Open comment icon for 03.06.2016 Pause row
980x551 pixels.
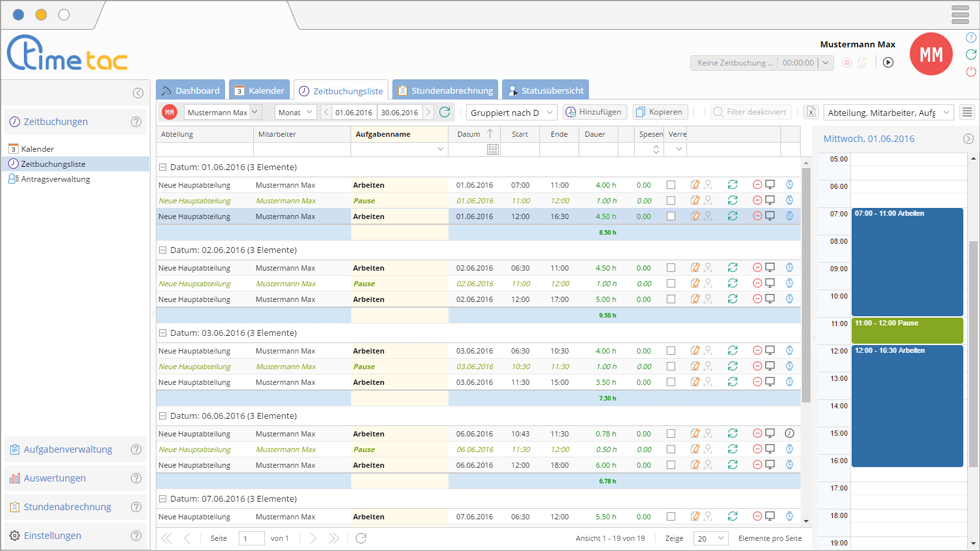770,366
